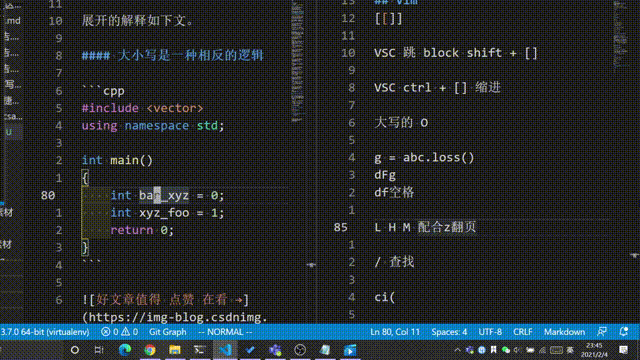
Task: Open the clock showing 23:45
Action: tap(594, 350)
